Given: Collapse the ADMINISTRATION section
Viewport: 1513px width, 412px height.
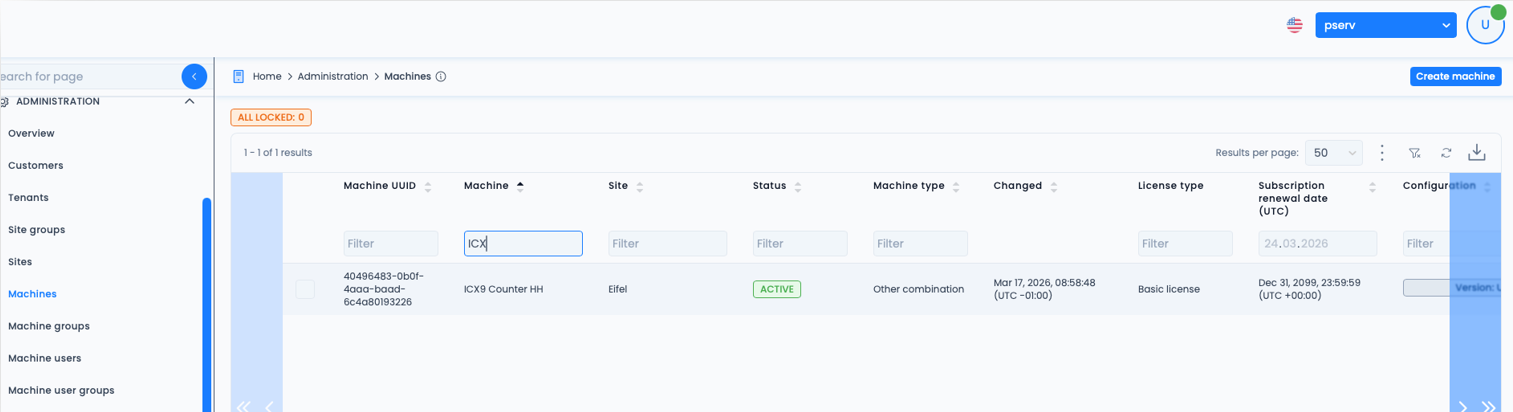Looking at the screenshot, I should (189, 101).
